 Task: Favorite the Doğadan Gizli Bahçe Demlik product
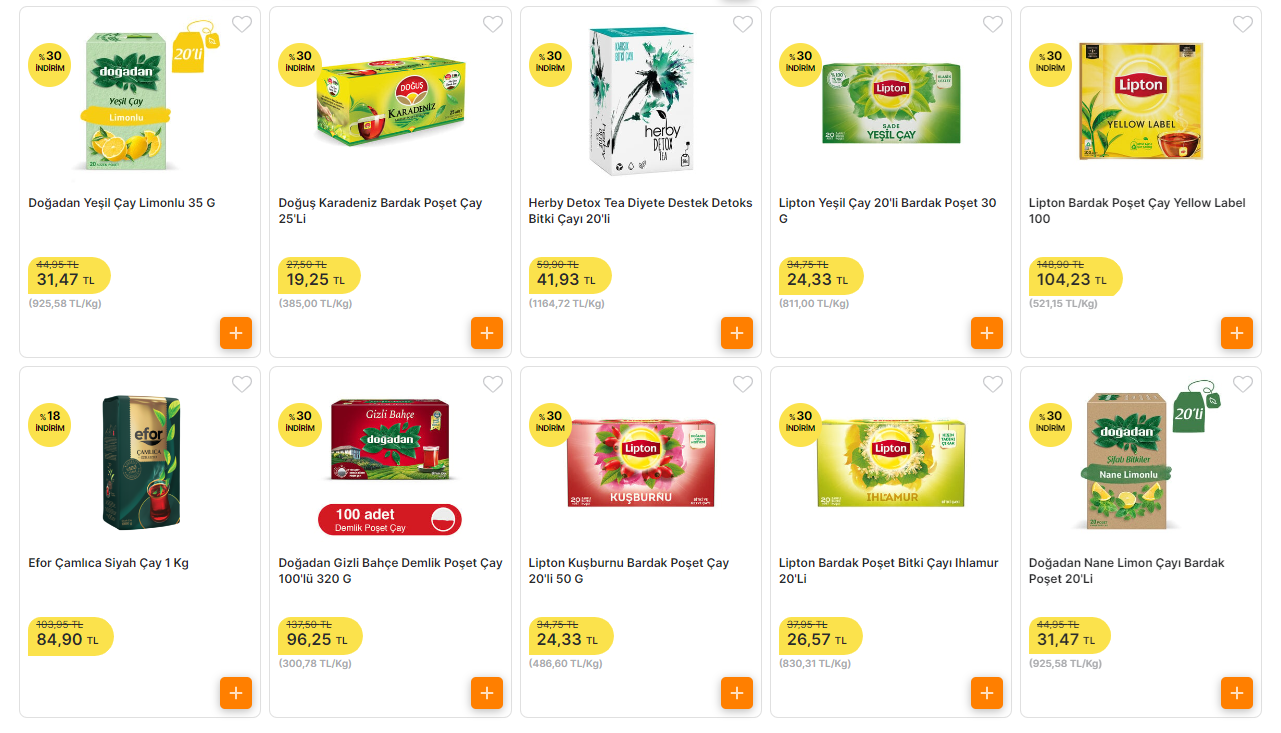493,384
